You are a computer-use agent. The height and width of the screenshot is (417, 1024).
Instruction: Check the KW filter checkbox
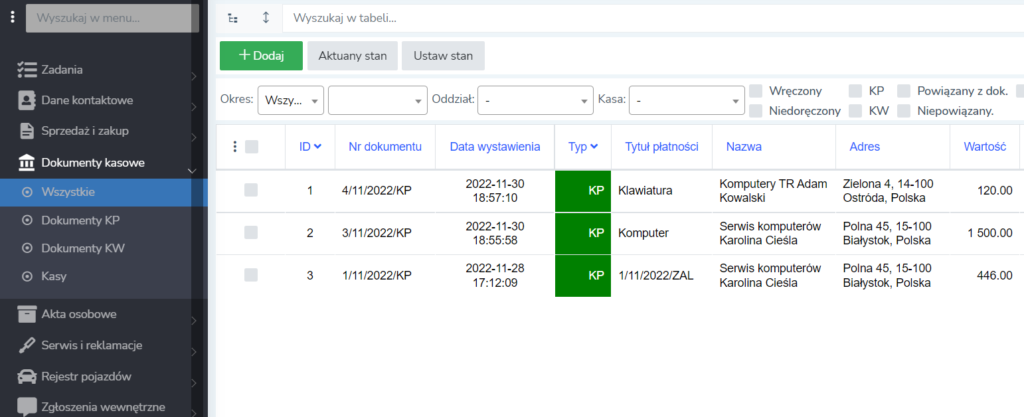[x=855, y=110]
